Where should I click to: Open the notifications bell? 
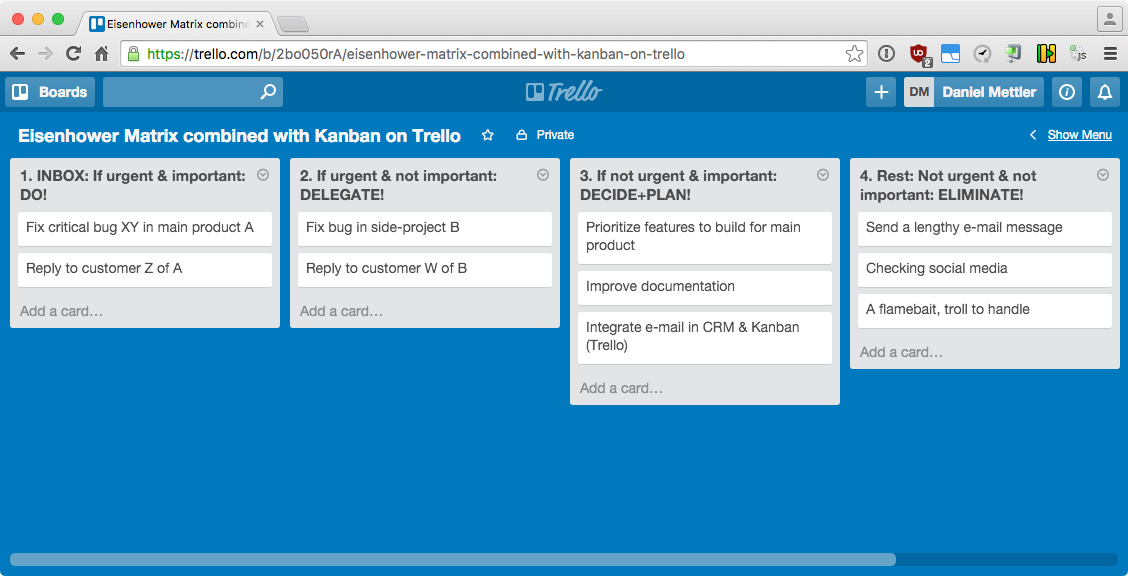coord(1104,92)
